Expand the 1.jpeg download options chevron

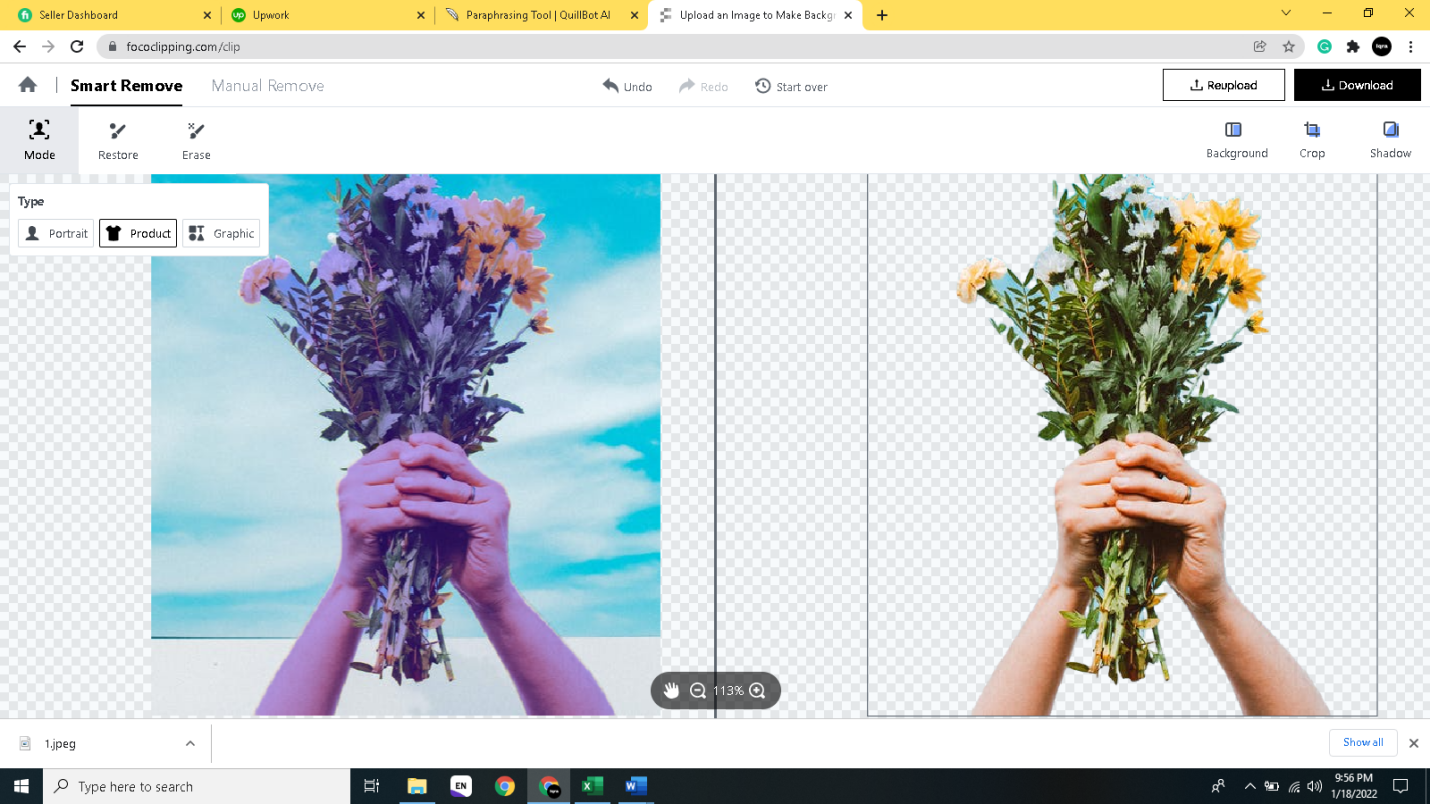[x=190, y=744]
